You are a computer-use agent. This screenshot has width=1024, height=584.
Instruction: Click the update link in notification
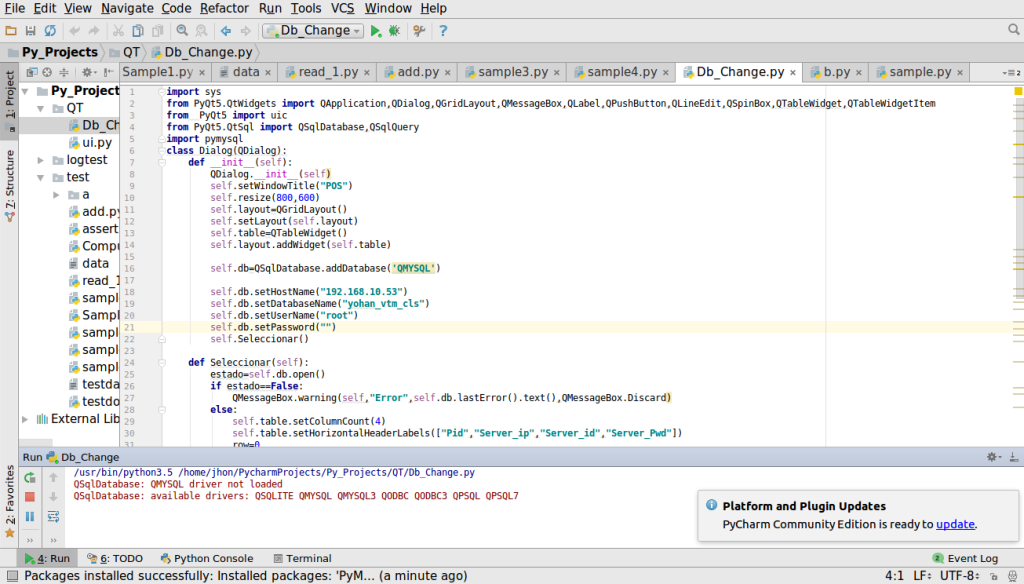click(x=955, y=524)
